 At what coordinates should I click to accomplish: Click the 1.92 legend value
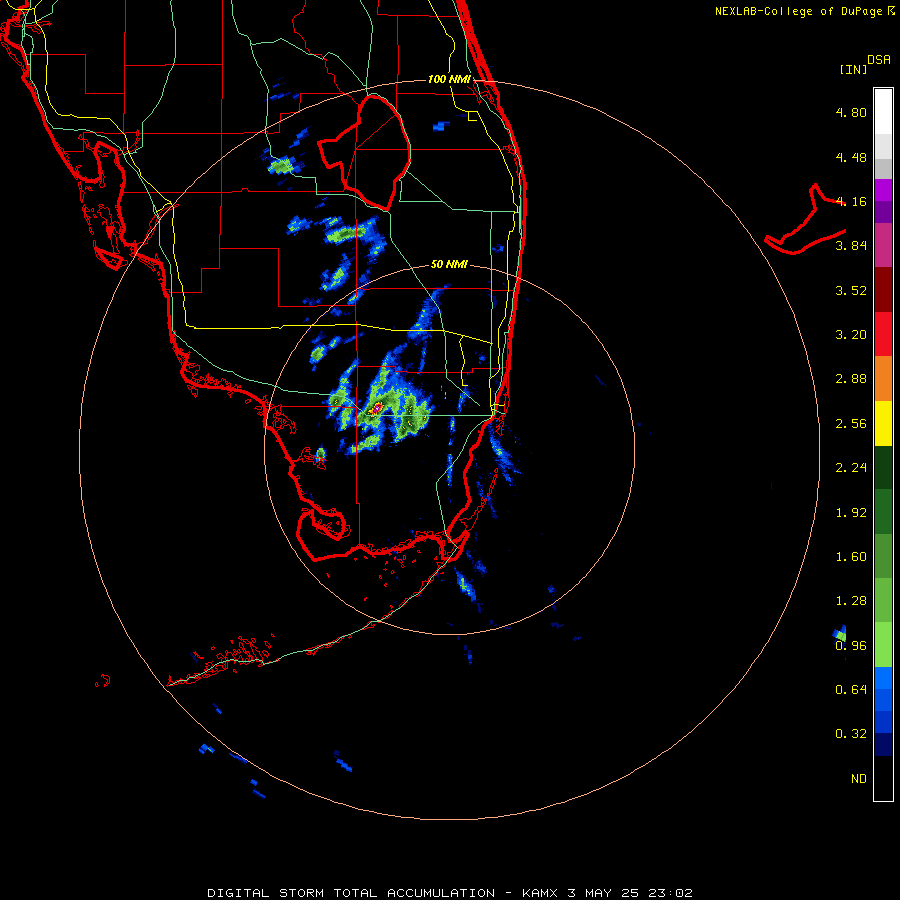click(851, 513)
